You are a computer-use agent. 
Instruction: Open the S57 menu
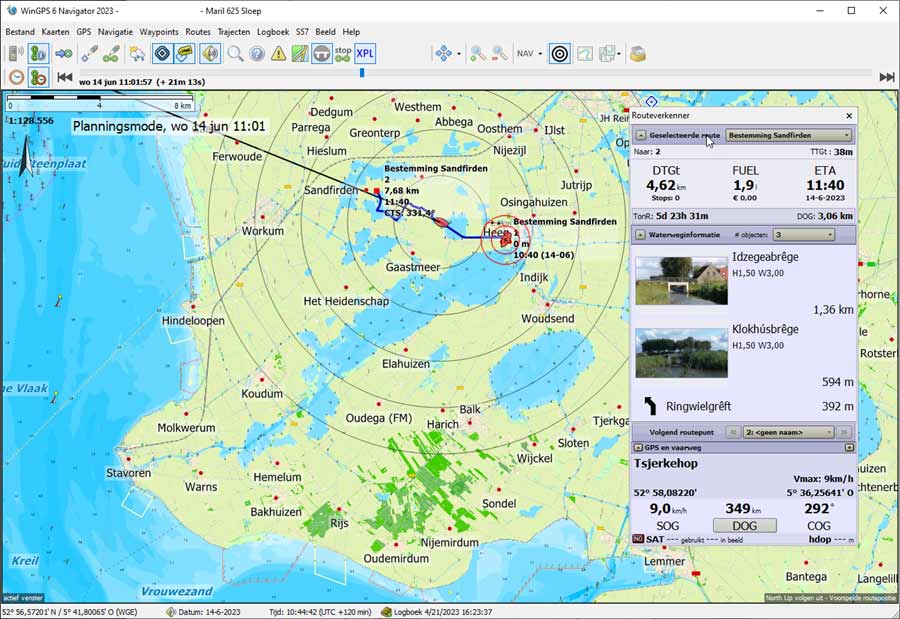(x=302, y=32)
